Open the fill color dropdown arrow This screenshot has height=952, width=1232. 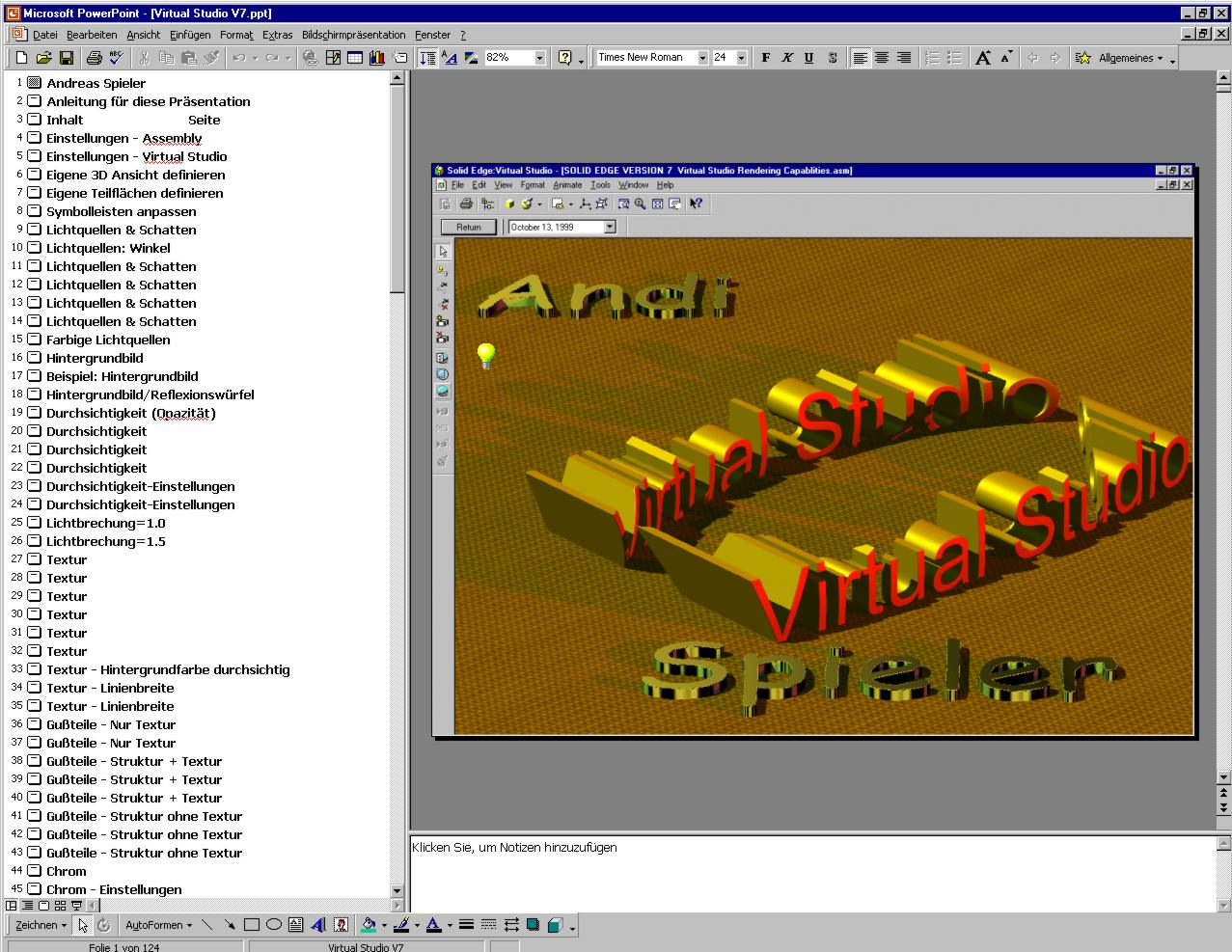(384, 925)
